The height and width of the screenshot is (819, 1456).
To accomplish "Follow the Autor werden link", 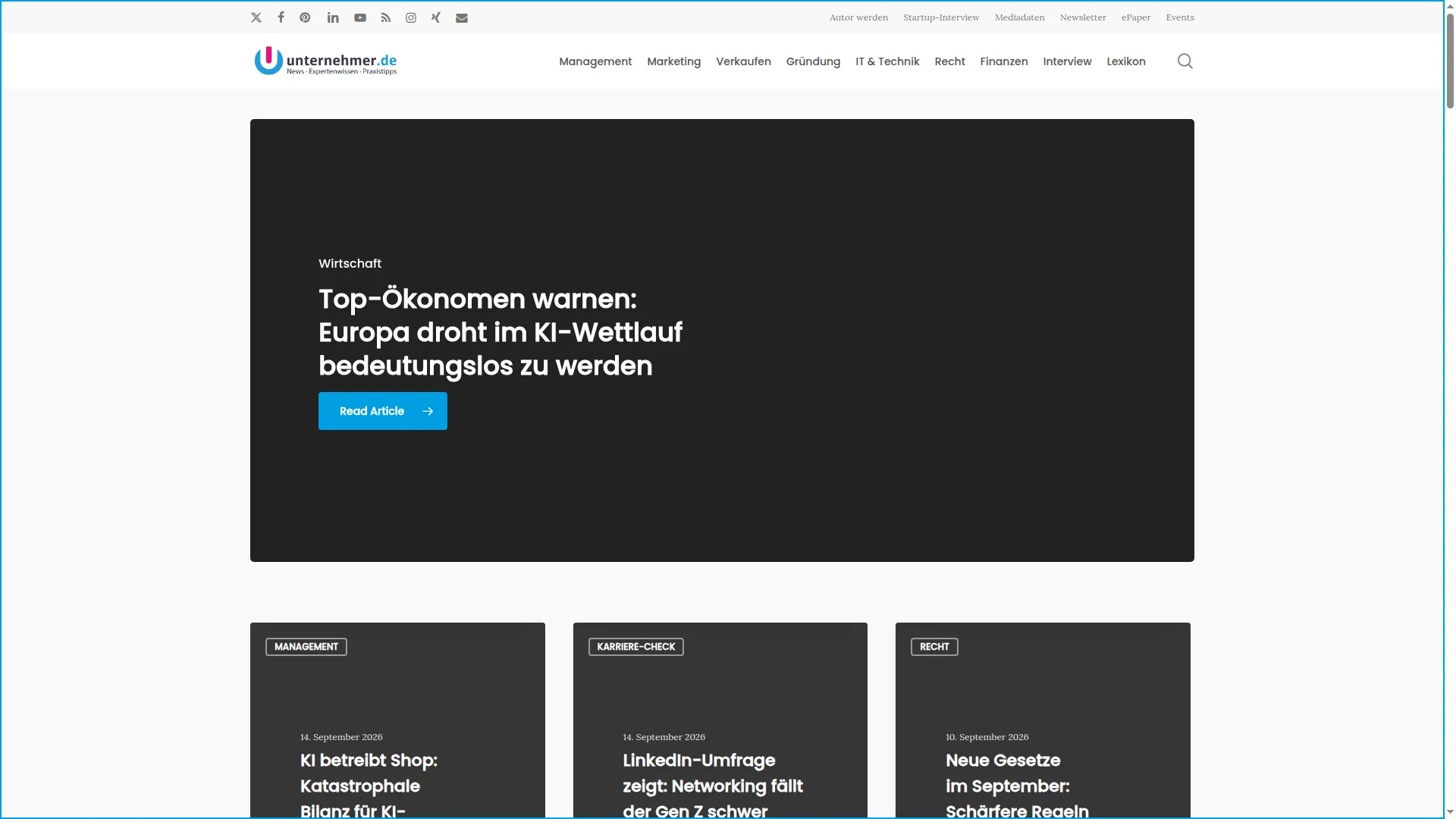I will tap(858, 17).
